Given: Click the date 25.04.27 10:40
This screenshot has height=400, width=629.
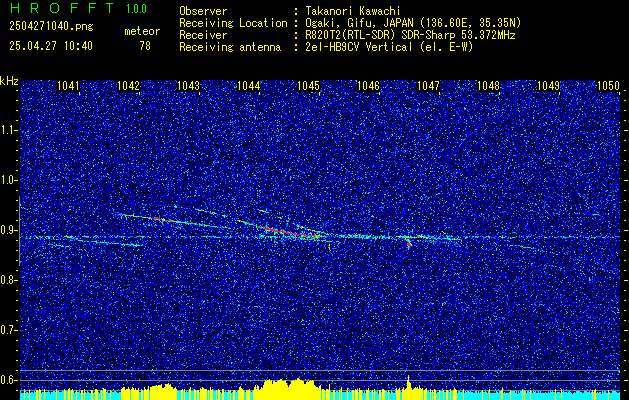Looking at the screenshot, I should (x=51, y=46).
